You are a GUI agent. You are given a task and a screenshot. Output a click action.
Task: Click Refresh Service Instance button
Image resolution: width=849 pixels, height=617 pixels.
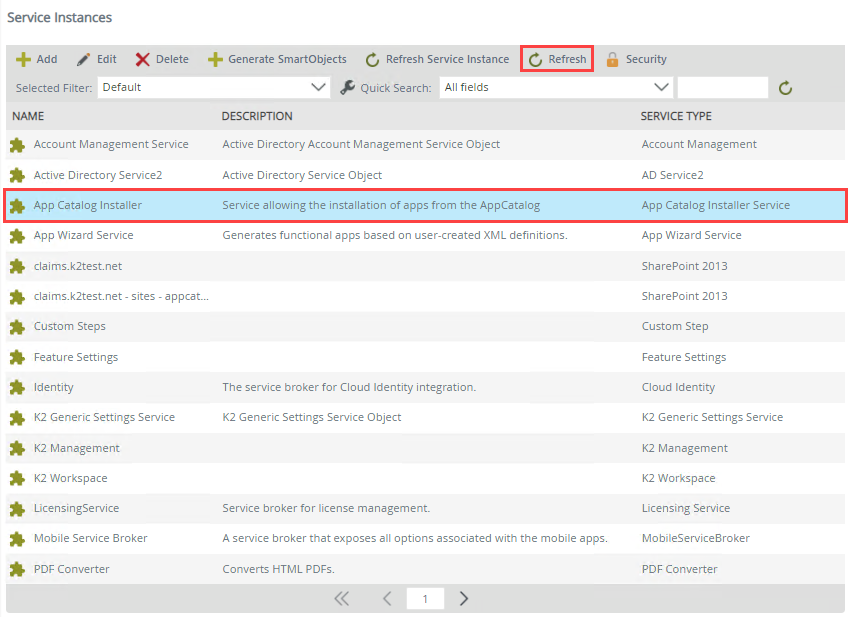click(x=437, y=59)
